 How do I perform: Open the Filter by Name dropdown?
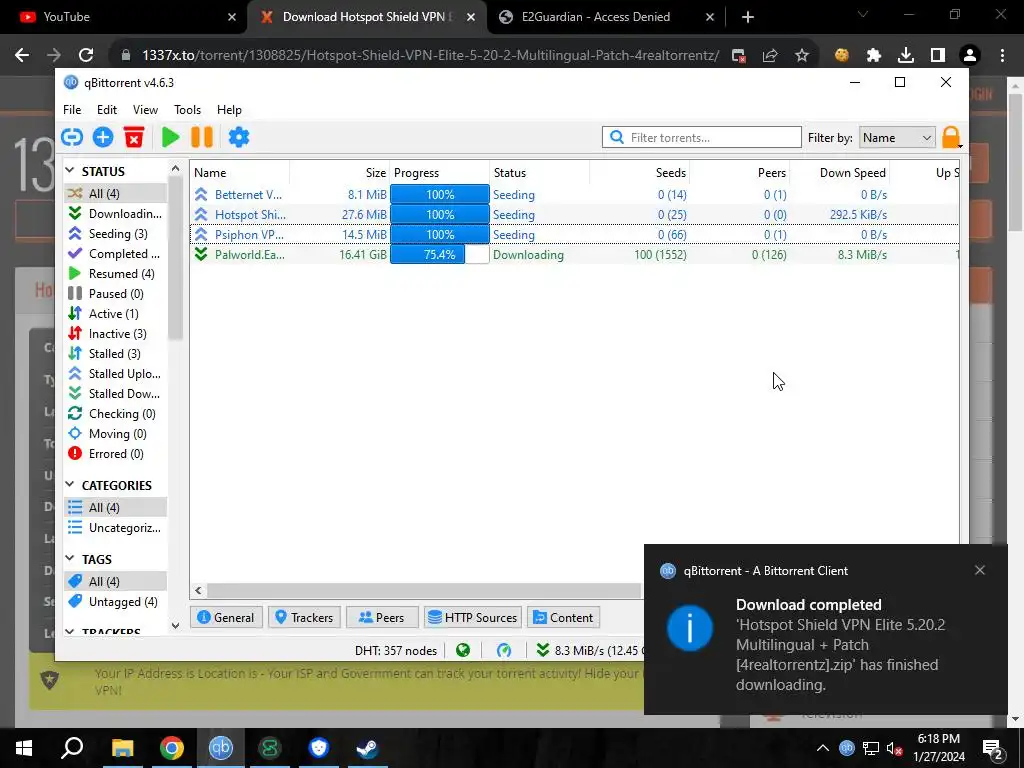(x=897, y=138)
